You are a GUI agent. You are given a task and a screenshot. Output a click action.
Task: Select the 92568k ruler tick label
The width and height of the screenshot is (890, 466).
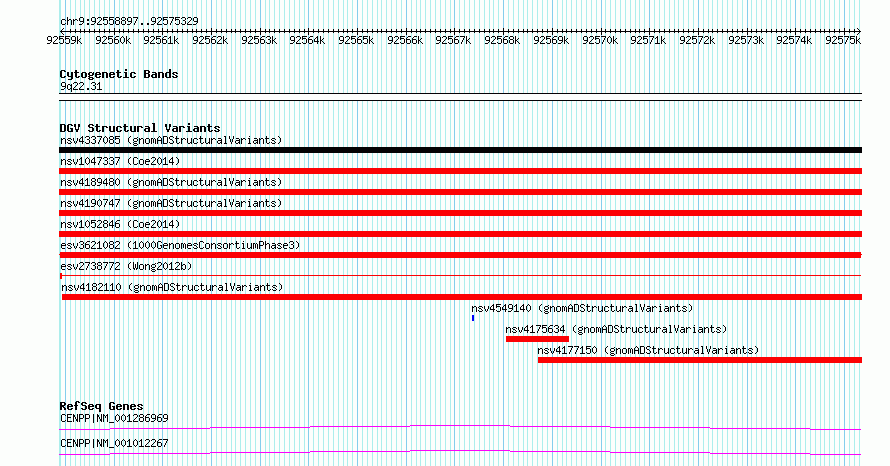coord(502,40)
